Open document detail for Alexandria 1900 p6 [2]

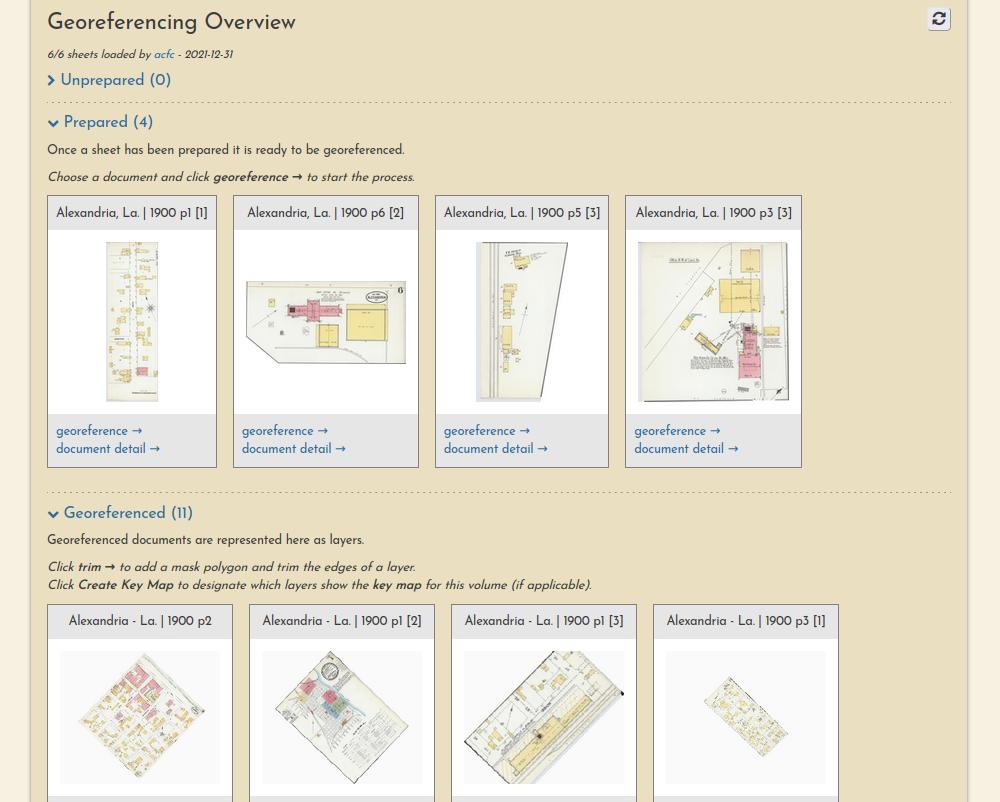(x=293, y=449)
